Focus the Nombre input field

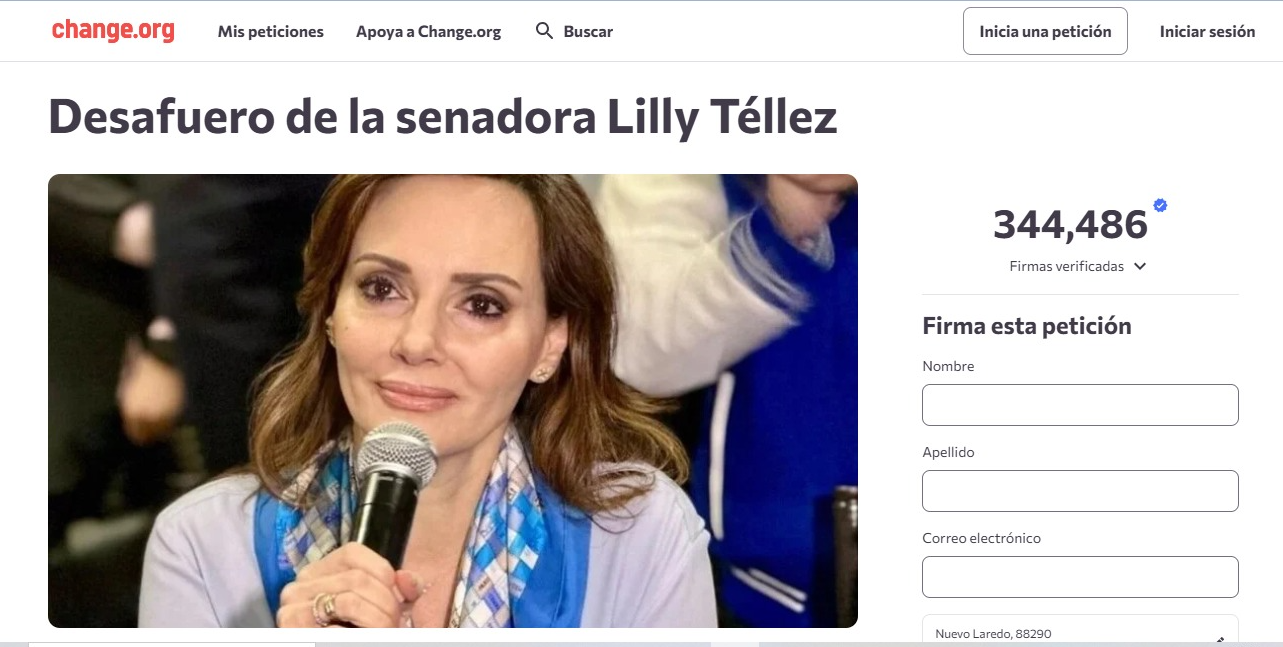tap(1080, 405)
